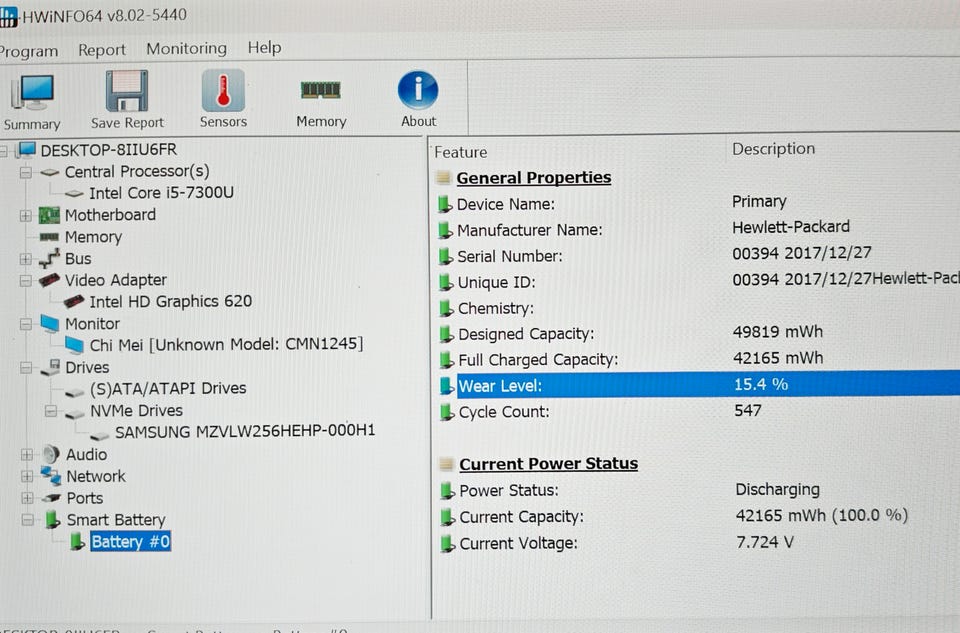The height and width of the screenshot is (633, 960).
Task: Click the Monitor node icon
Action: pyautogui.click(x=50, y=324)
